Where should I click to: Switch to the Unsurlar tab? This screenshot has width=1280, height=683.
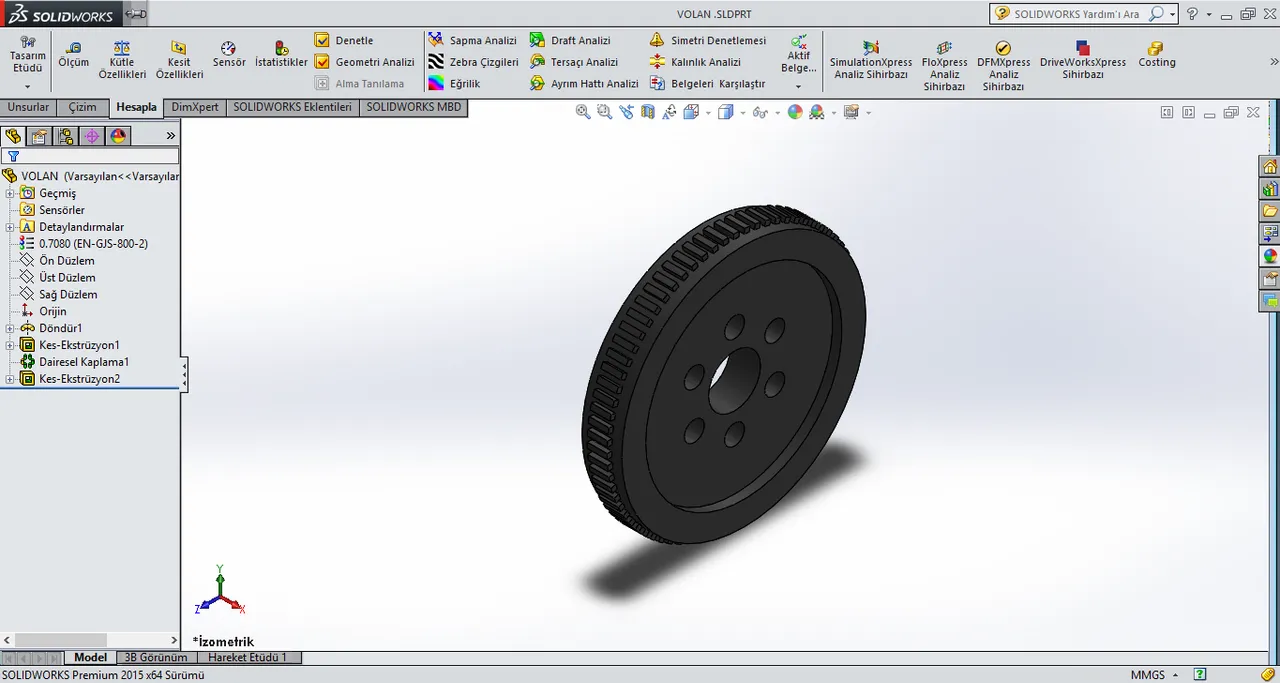(28, 107)
